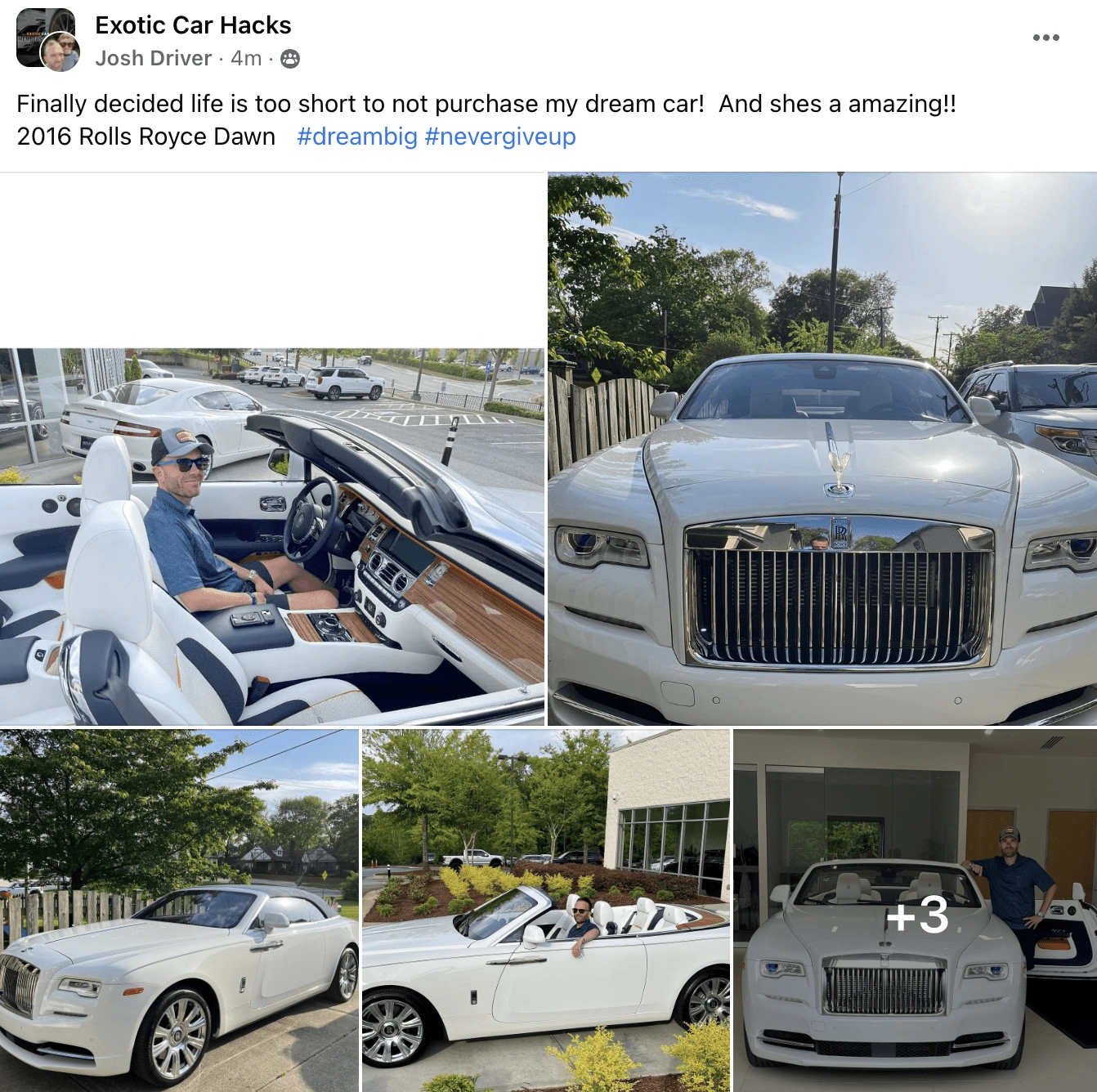
Task: Click the post caption about the dream car
Action: pyautogui.click(x=486, y=120)
